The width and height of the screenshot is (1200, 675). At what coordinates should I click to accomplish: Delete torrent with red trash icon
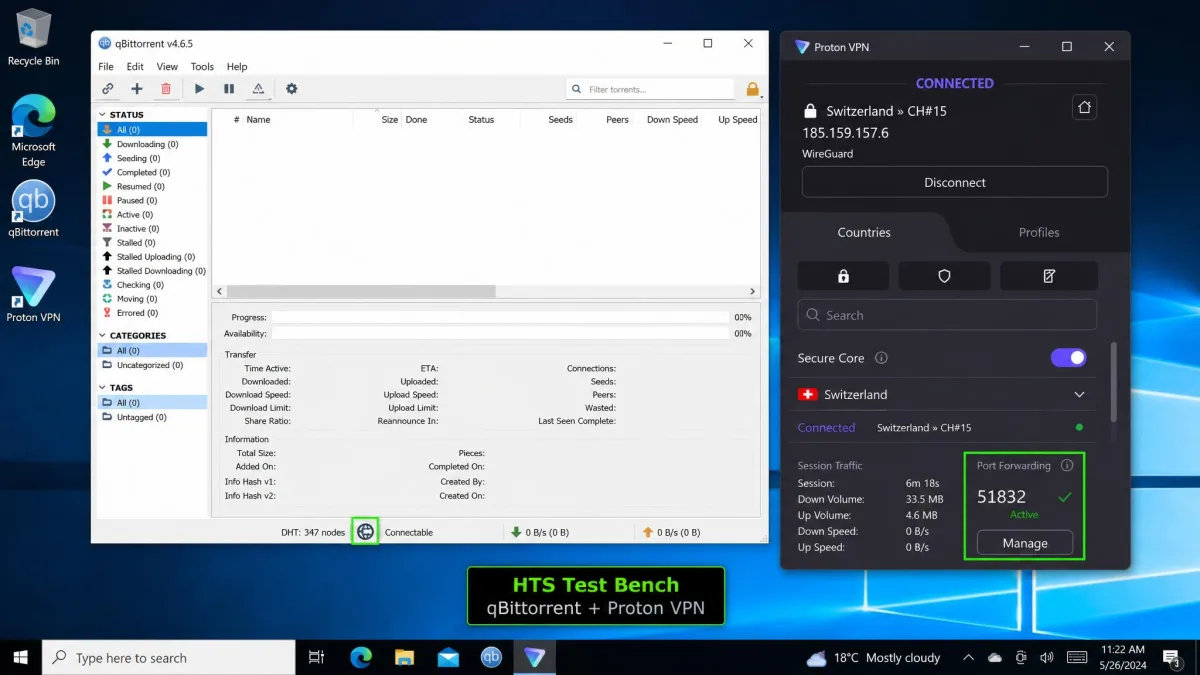[166, 89]
